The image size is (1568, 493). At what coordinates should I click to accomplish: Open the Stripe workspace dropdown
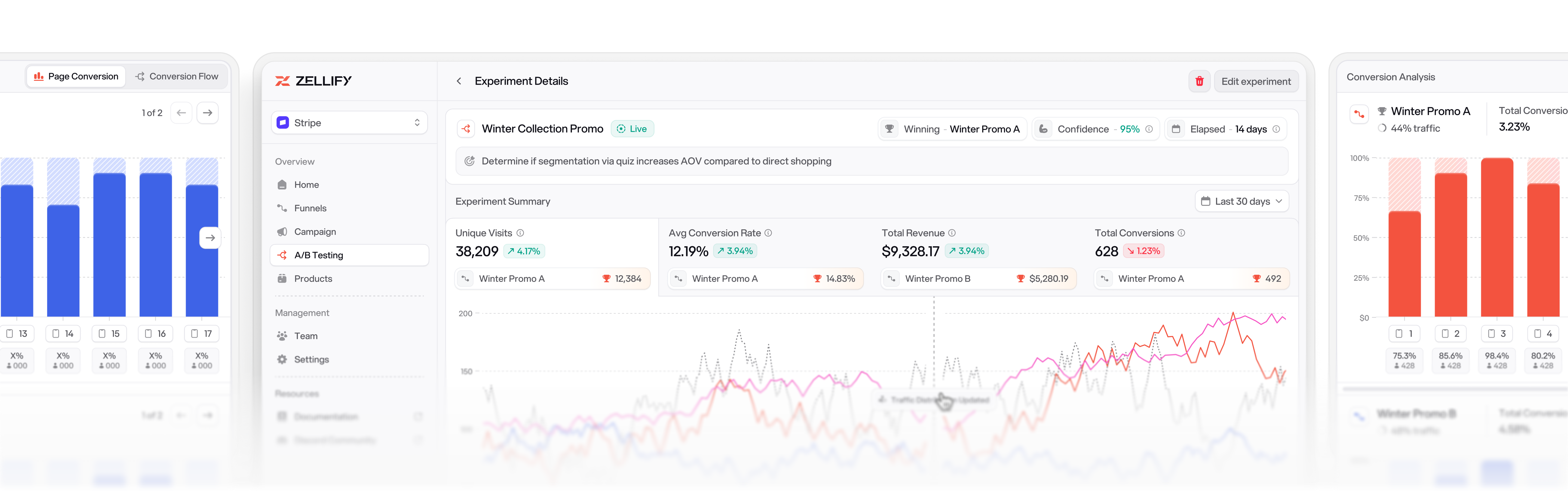click(x=349, y=122)
